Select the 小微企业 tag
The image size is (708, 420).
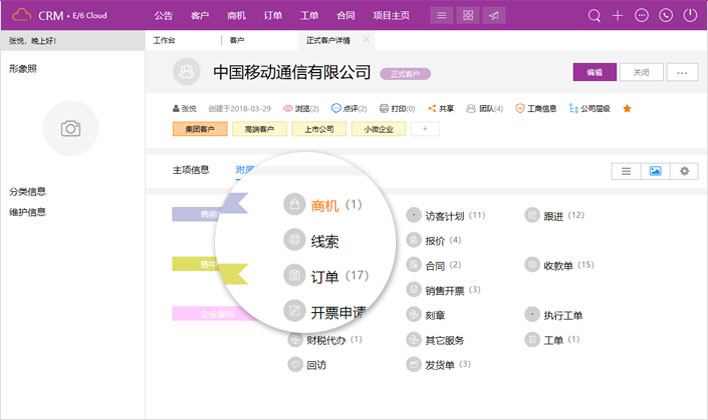click(379, 129)
